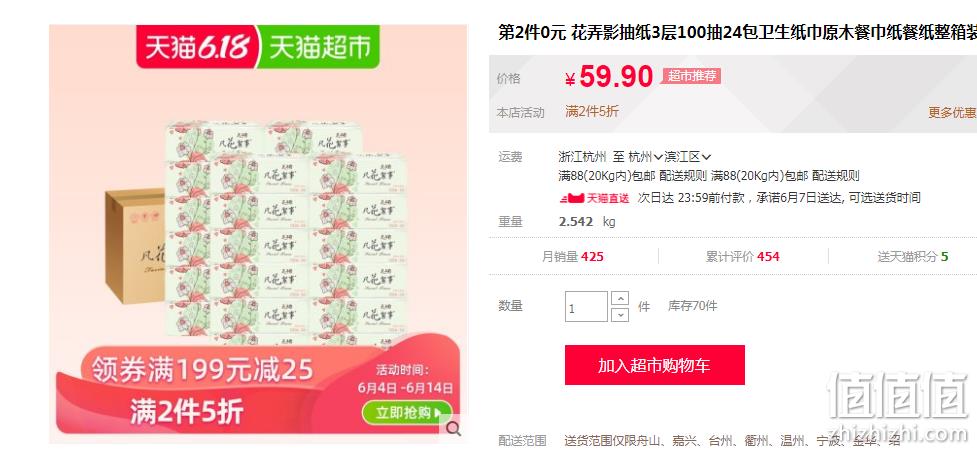
Task: Click the Tmall 6.18 logo banner
Action: [196, 47]
